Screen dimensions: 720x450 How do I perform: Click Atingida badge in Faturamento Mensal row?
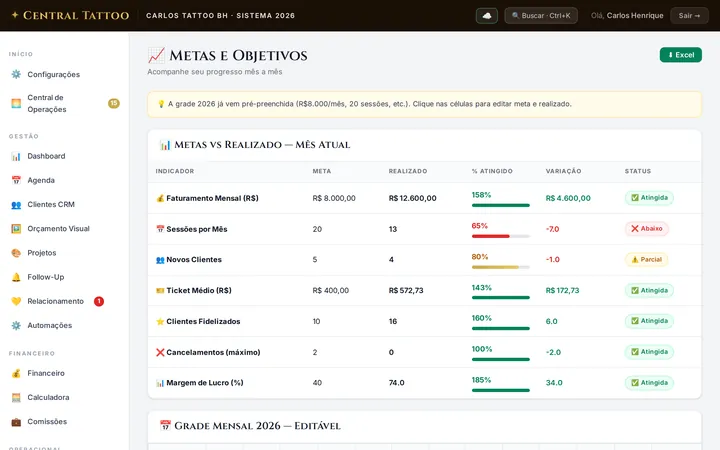pyautogui.click(x=649, y=198)
